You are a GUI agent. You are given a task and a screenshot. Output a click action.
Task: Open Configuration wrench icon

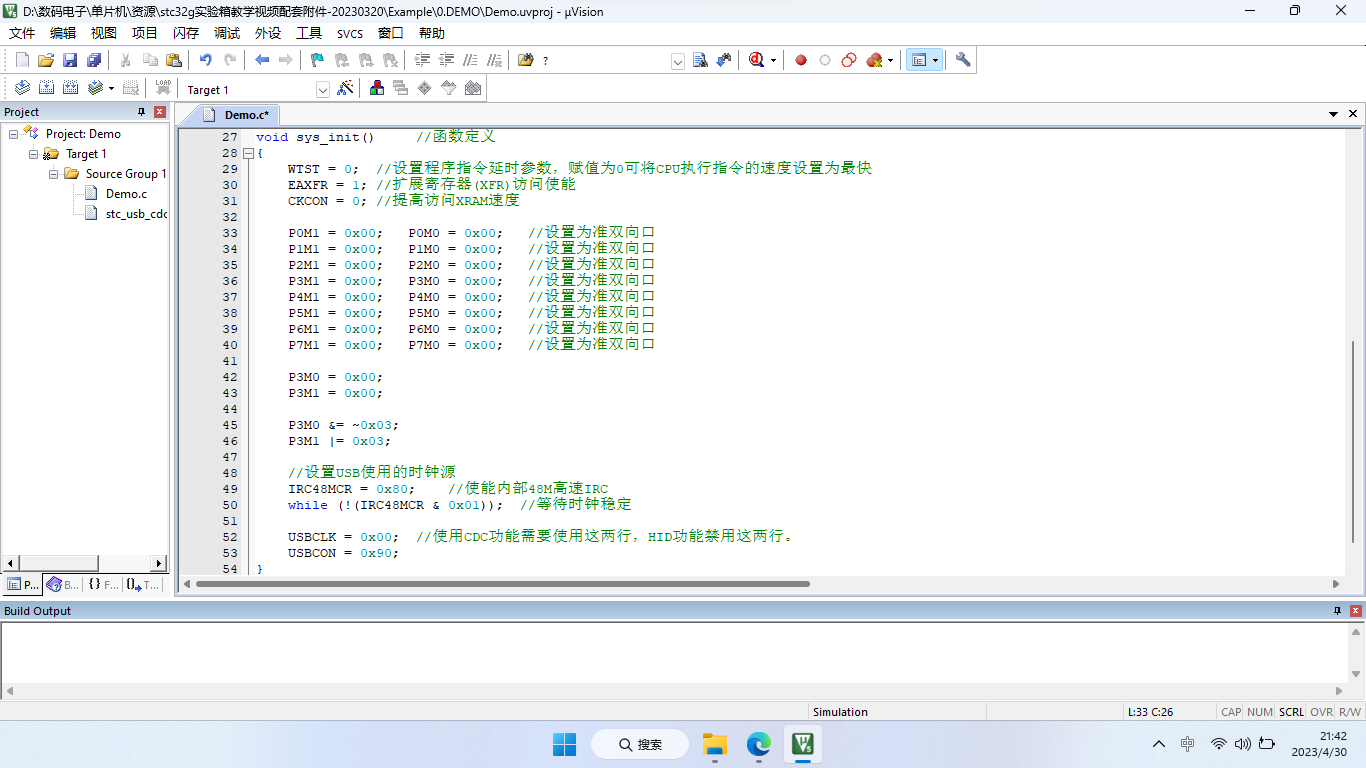pyautogui.click(x=963, y=60)
